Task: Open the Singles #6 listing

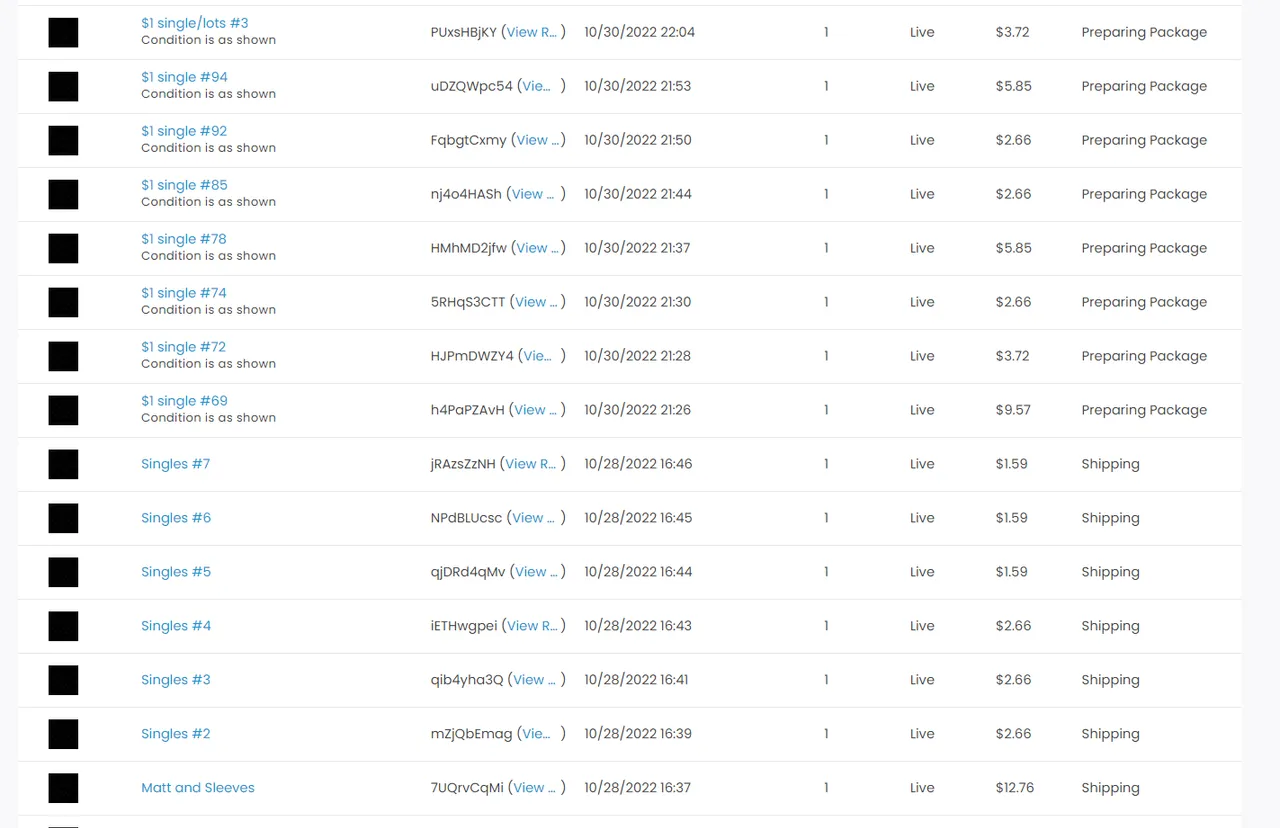Action: click(x=176, y=518)
